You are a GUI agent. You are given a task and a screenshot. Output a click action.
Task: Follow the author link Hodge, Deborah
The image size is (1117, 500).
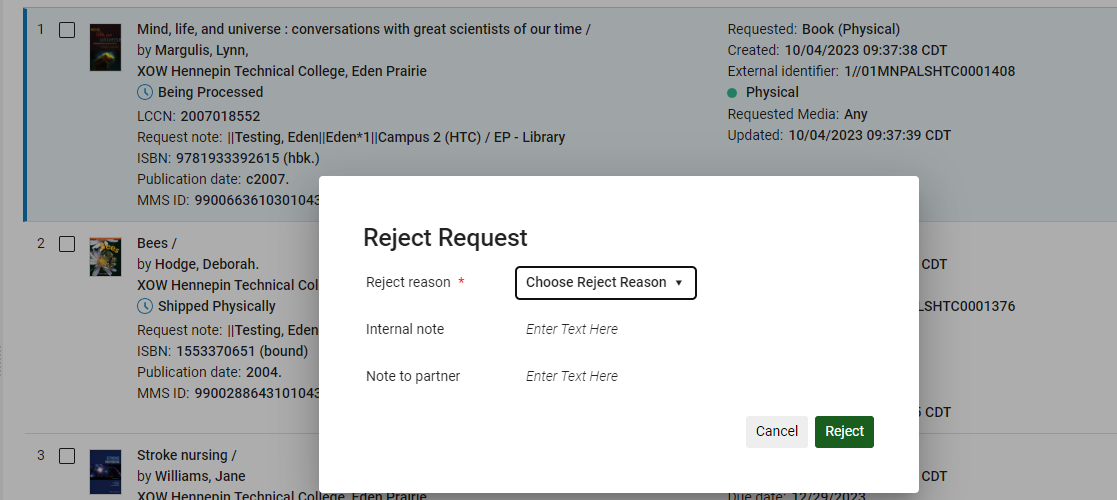(206, 264)
